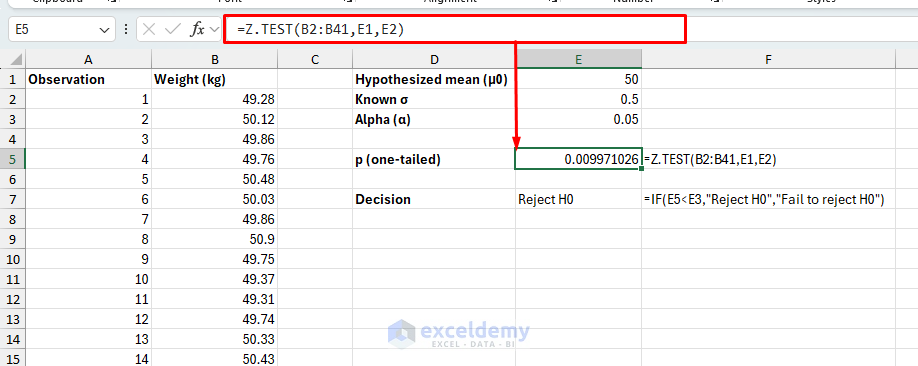The image size is (918, 366).
Task: Click cell E2 containing 0.5
Action: click(578, 100)
